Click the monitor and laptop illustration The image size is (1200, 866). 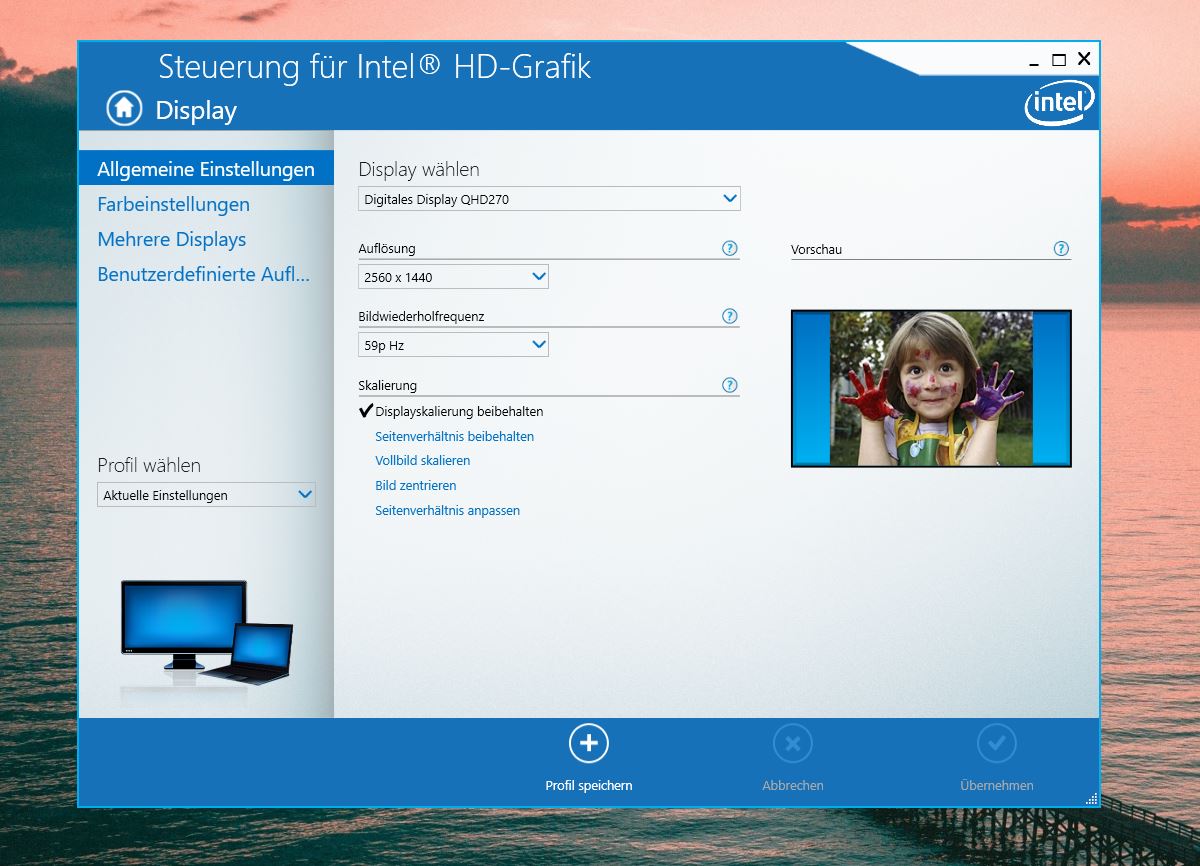coord(207,632)
